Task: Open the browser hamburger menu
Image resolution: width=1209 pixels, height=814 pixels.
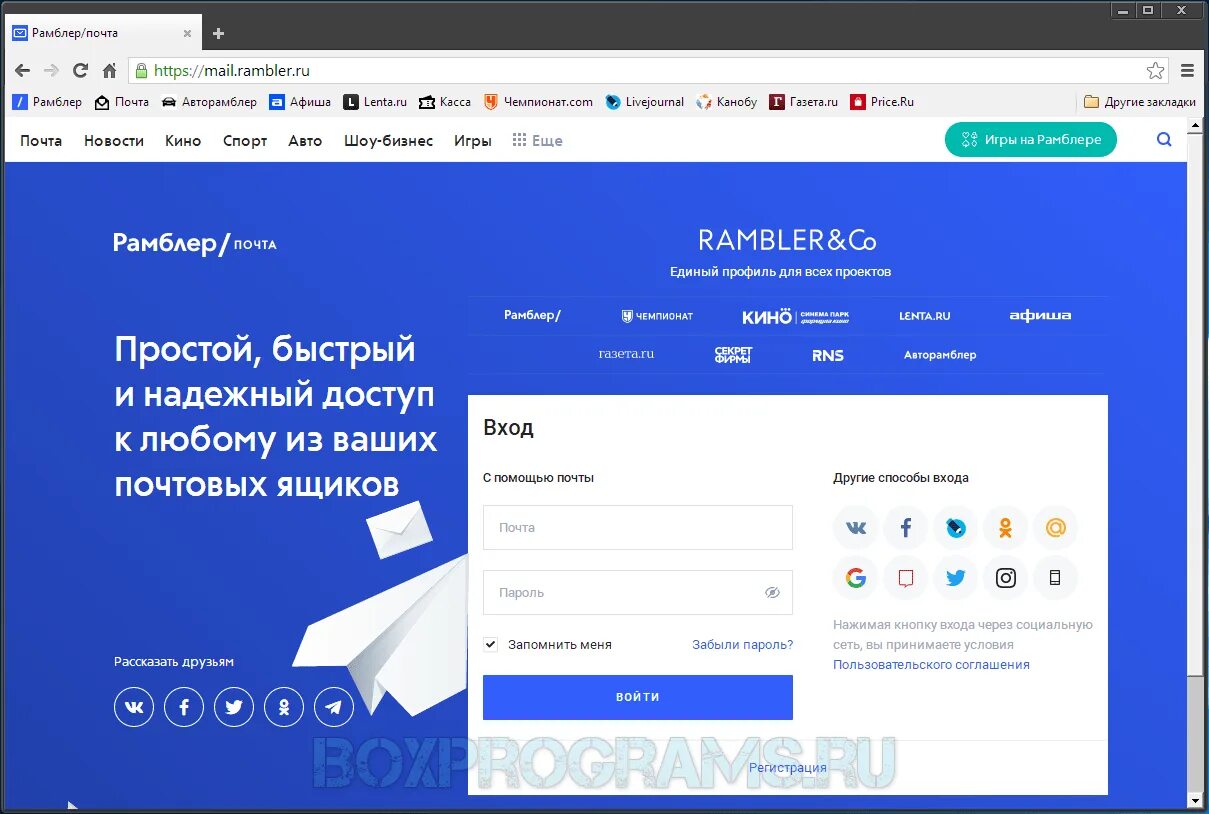Action: click(x=1188, y=71)
